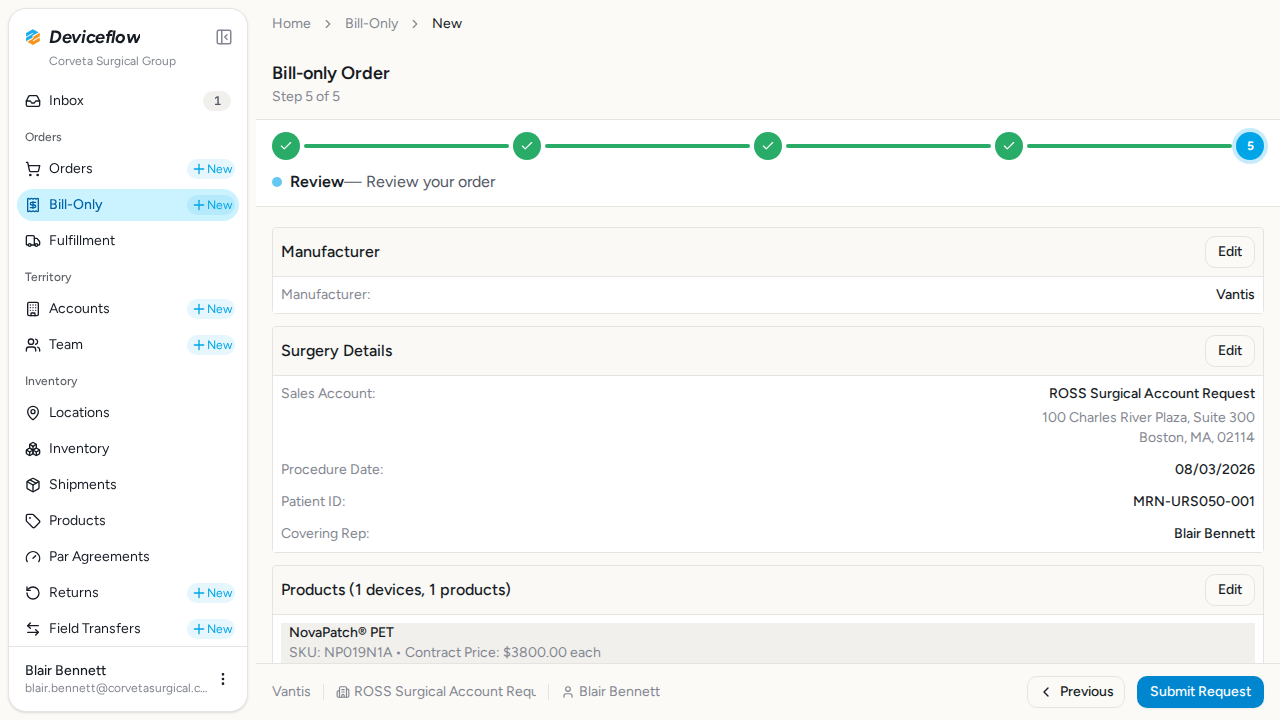Viewport: 1280px width, 720px height.
Task: Open Shipments box icon
Action: point(33,485)
